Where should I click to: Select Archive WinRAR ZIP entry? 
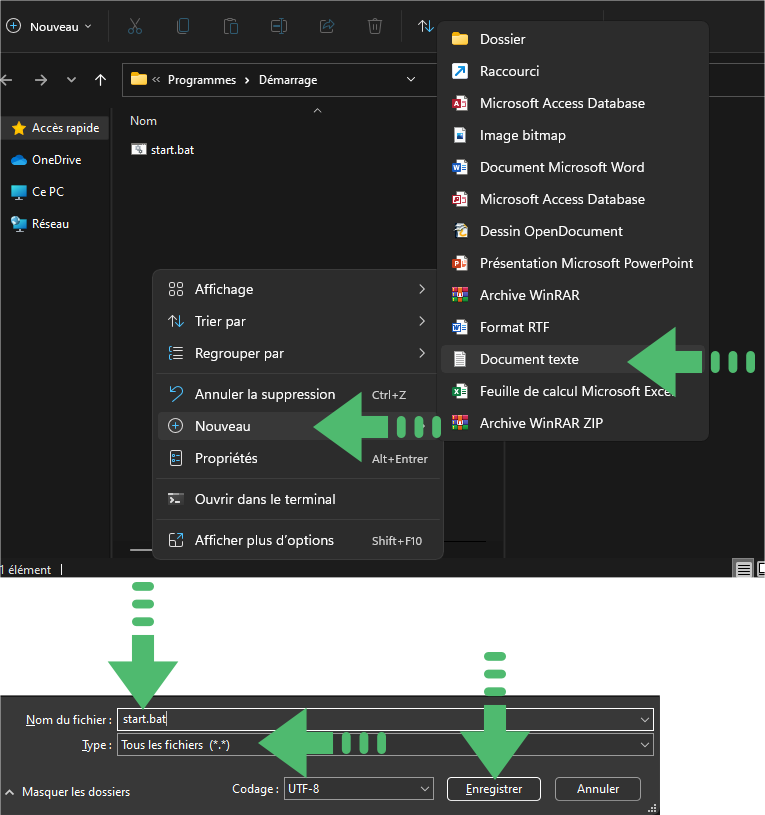tap(573, 423)
